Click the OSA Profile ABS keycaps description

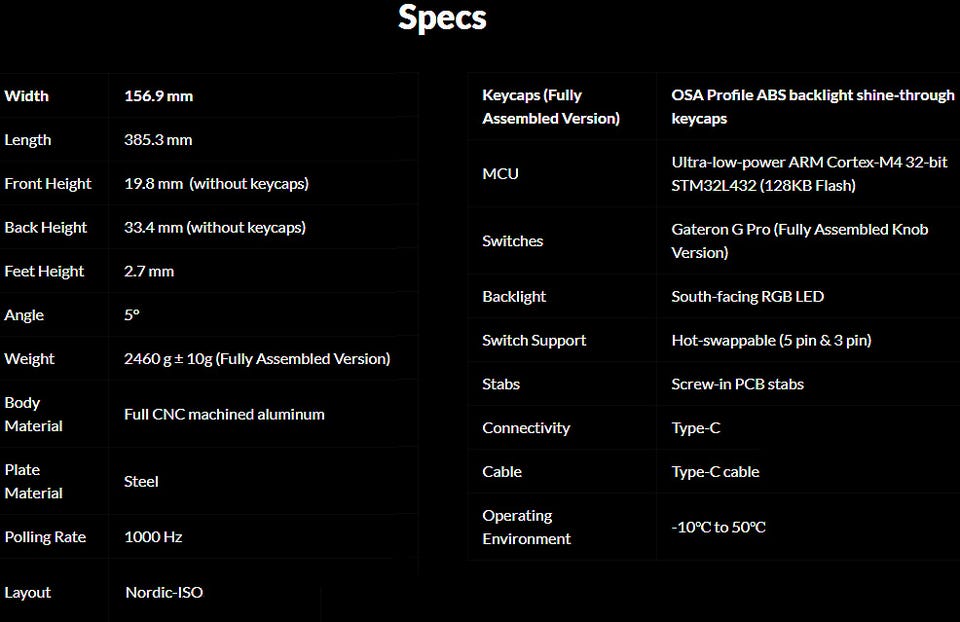point(813,107)
